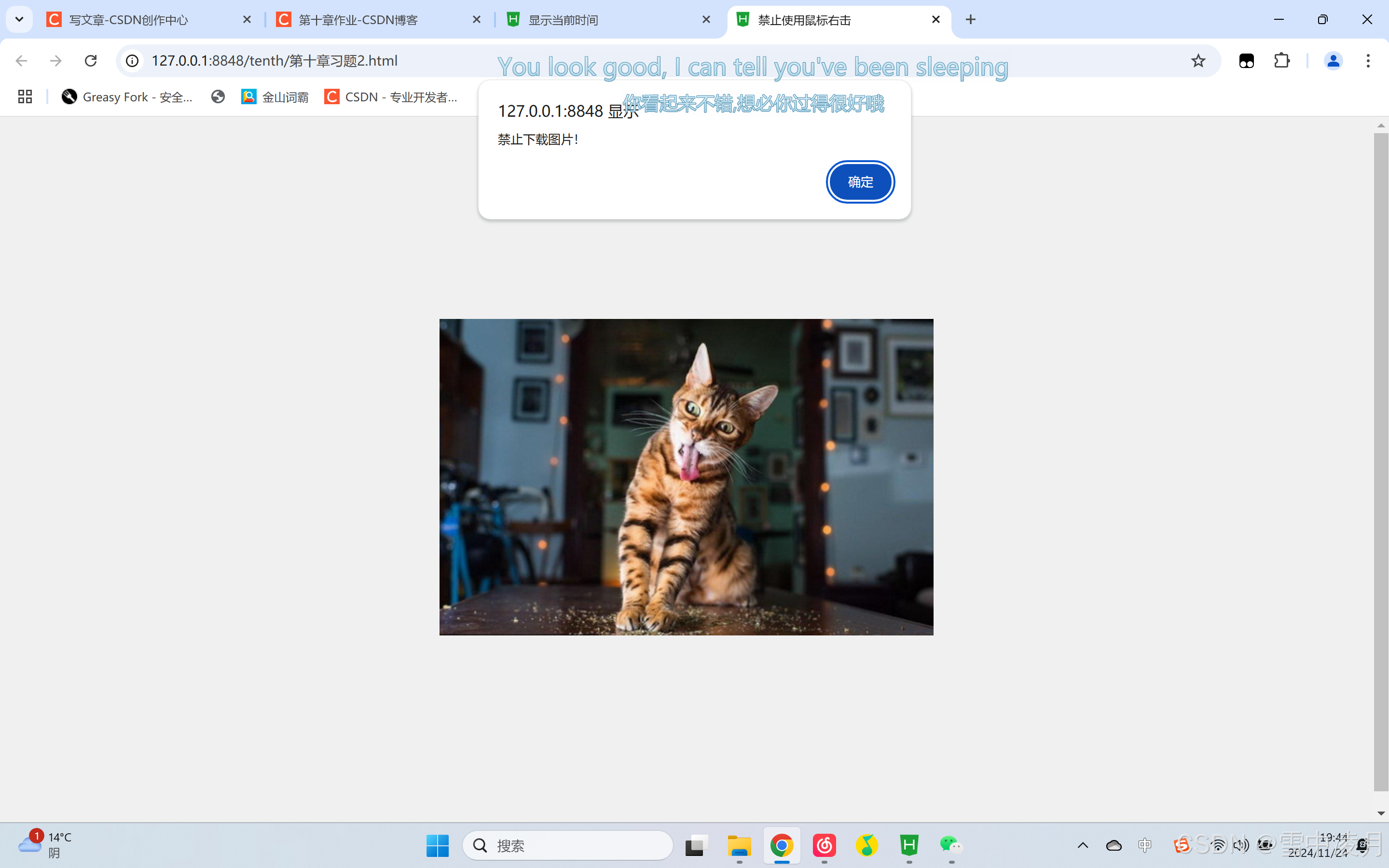Click the cat image on page
1389x868 pixels.
[x=686, y=477]
